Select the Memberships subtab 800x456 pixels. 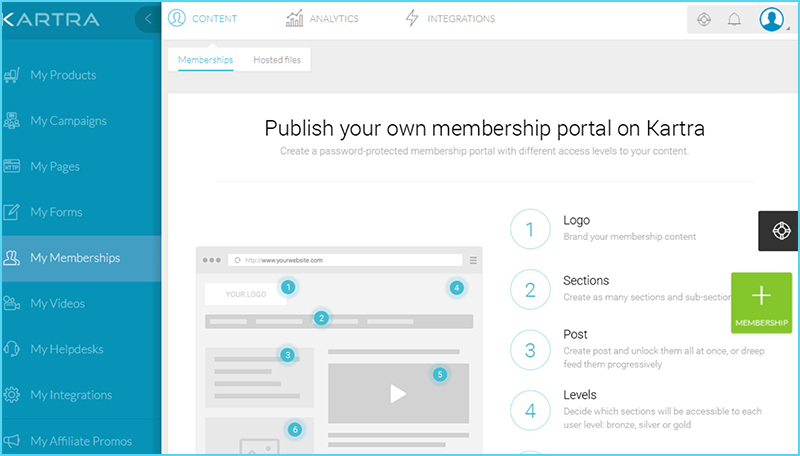(205, 60)
